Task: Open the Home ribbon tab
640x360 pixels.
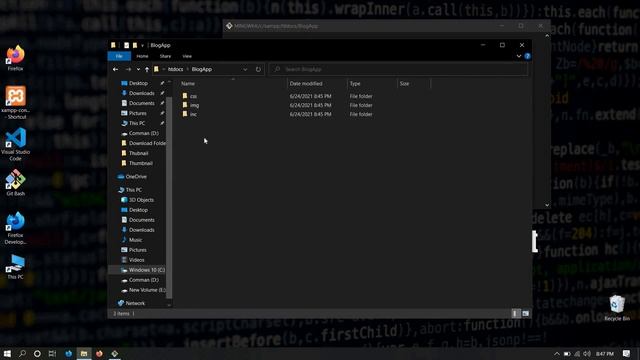Action: [142, 56]
